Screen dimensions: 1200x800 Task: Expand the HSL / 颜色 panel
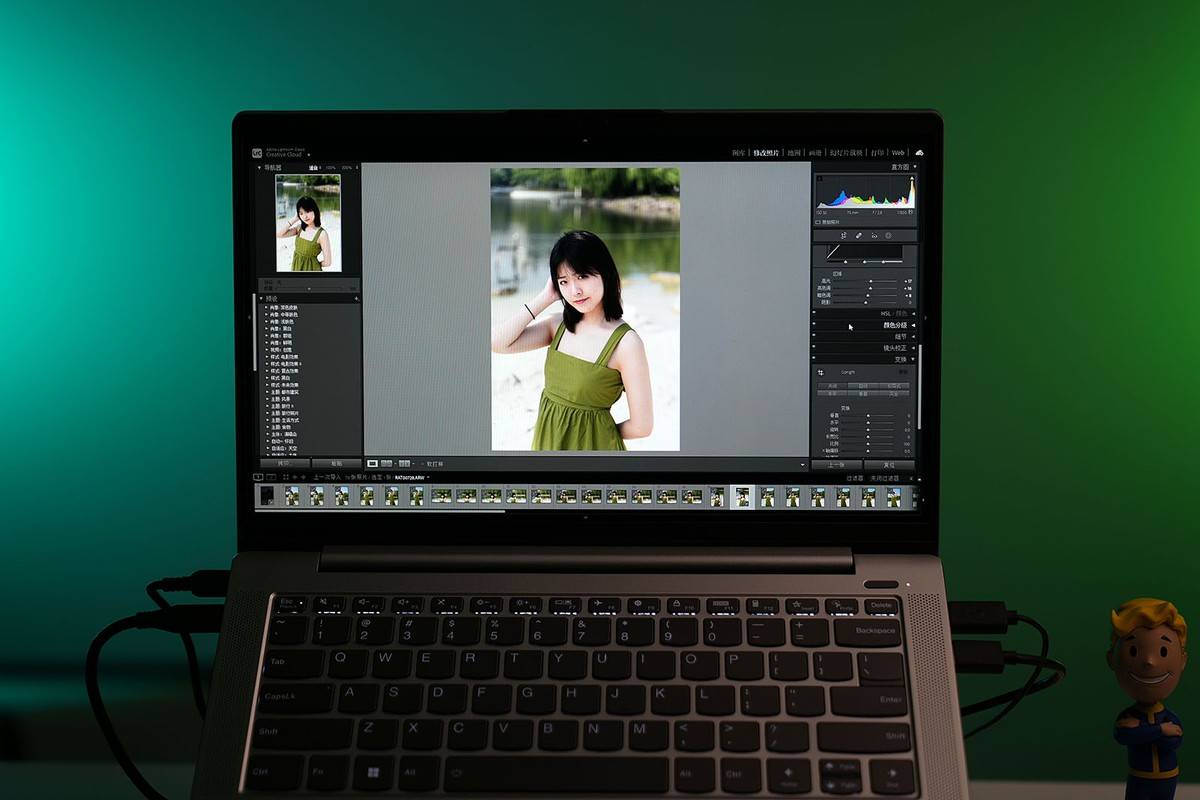pyautogui.click(x=913, y=314)
